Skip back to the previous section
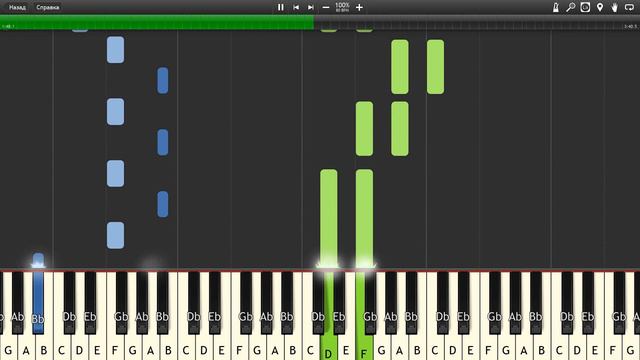Viewport: 640px width, 360px height. pos(296,7)
